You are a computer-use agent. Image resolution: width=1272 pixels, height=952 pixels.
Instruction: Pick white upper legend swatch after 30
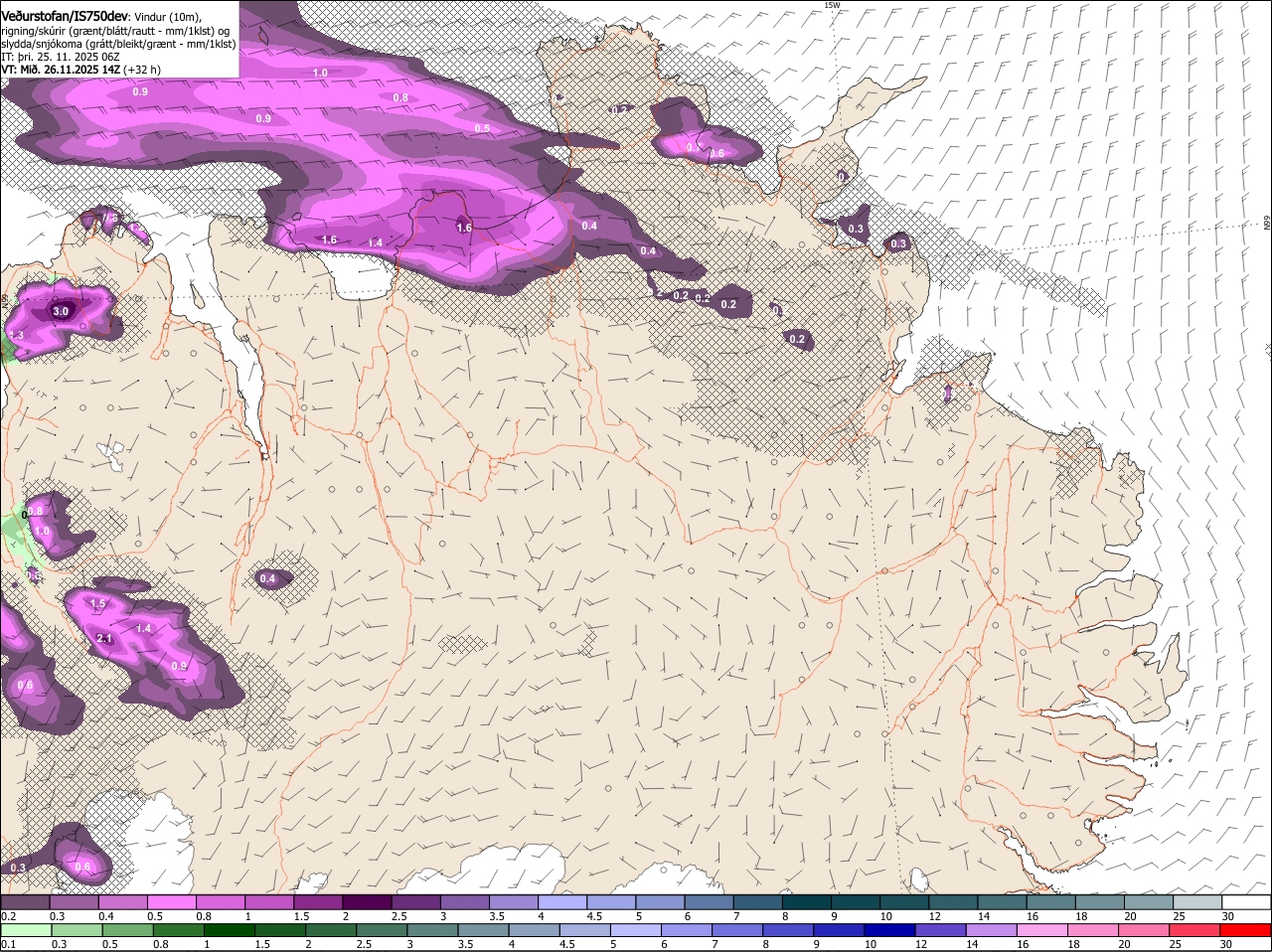coord(1246,902)
